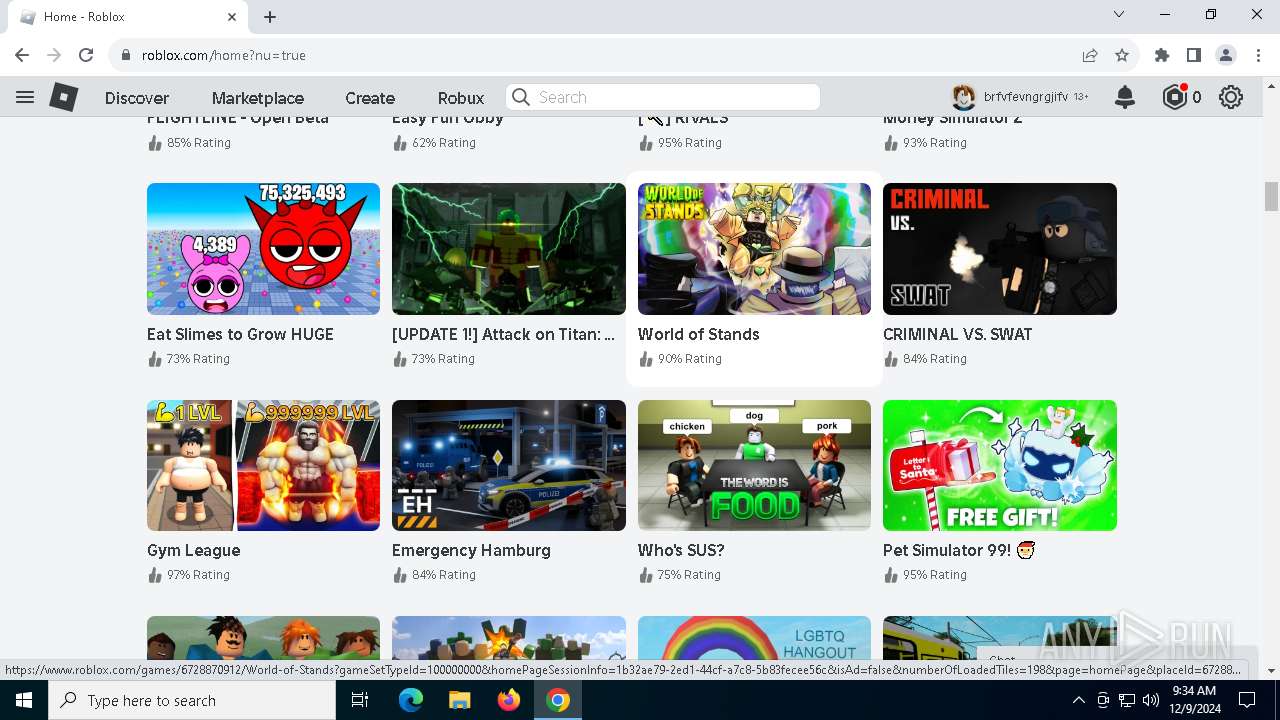This screenshot has width=1280, height=720.
Task: Click the Eat Slimes to Grow HUGE title
Action: (240, 334)
